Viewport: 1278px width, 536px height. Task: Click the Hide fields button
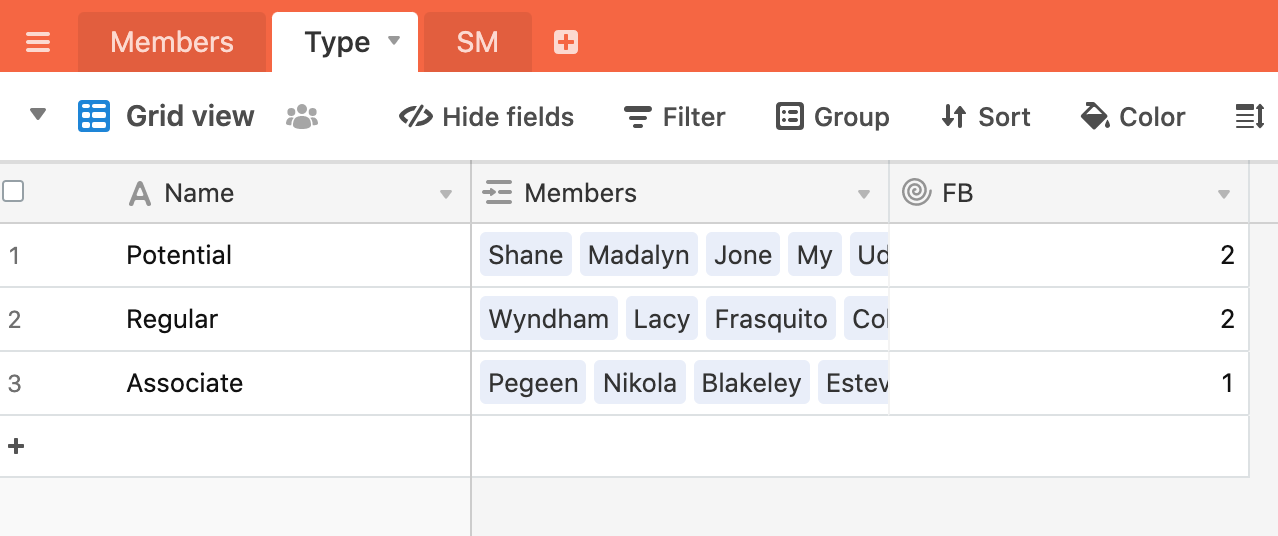click(x=486, y=117)
